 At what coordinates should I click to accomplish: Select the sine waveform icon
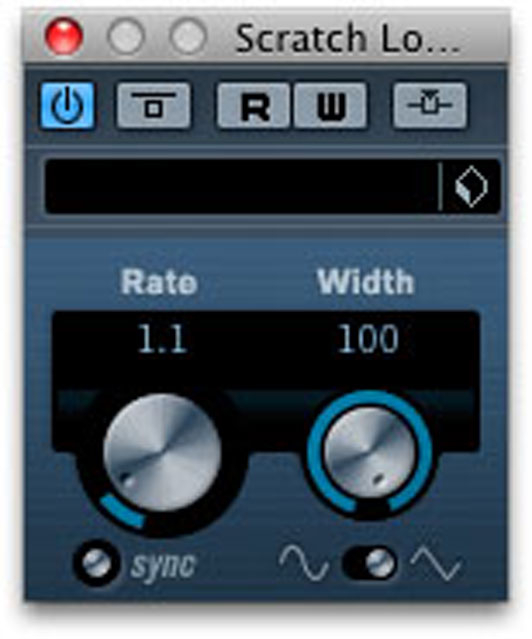(x=304, y=563)
